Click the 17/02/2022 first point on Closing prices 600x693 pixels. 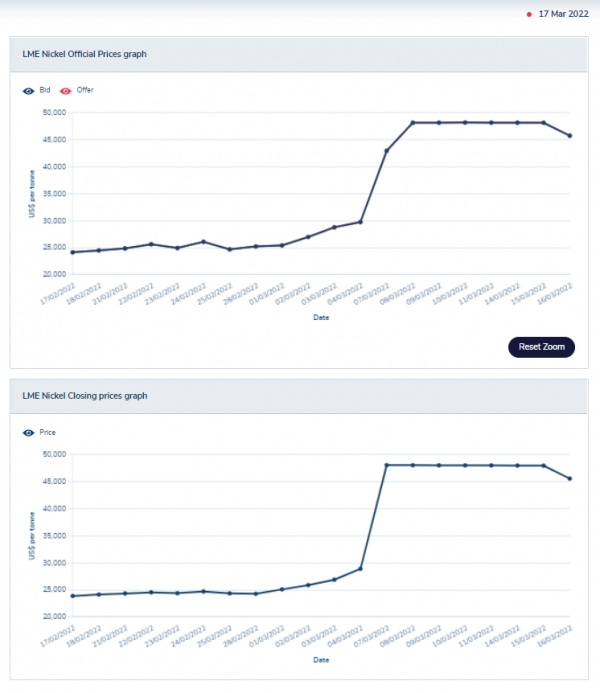tap(72, 596)
